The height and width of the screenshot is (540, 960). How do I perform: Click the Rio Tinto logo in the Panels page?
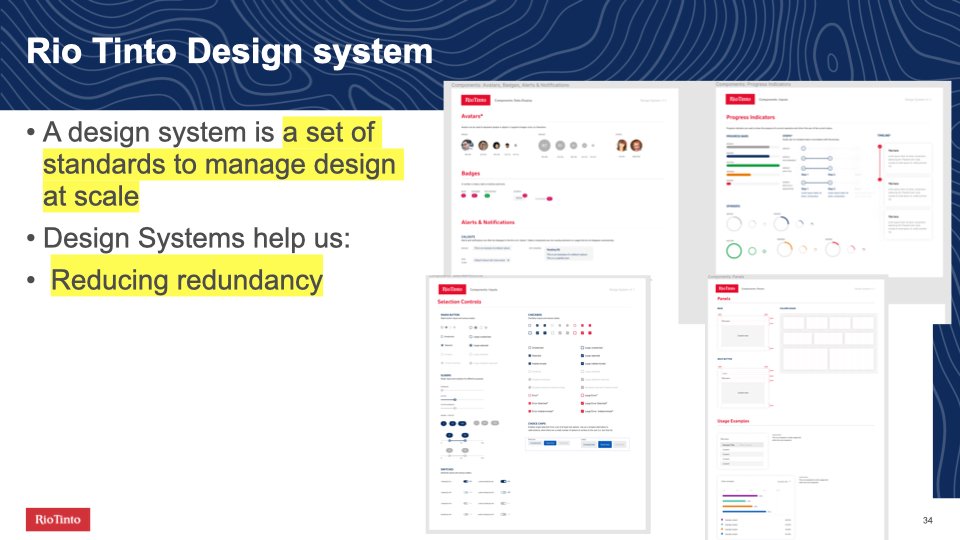[x=726, y=288]
